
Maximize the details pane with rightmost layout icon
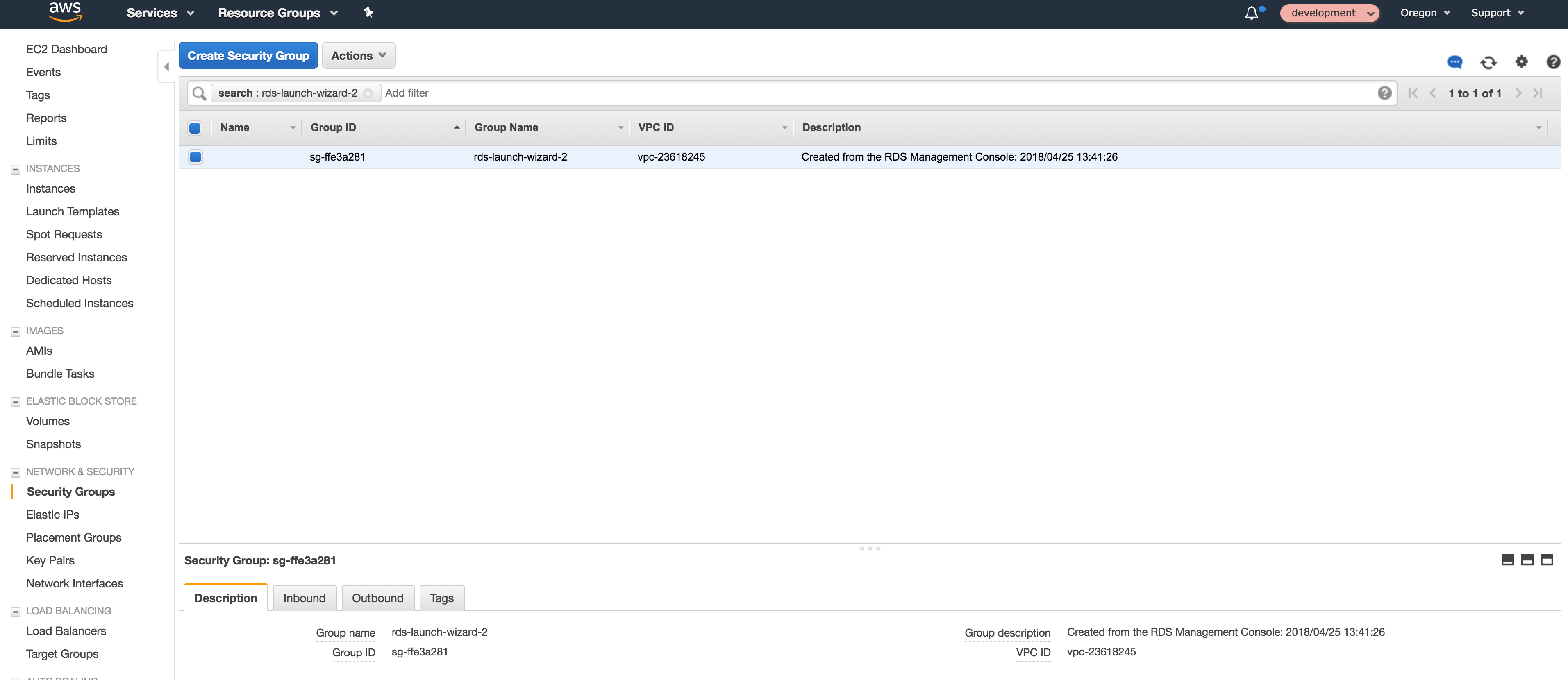coord(1547,560)
